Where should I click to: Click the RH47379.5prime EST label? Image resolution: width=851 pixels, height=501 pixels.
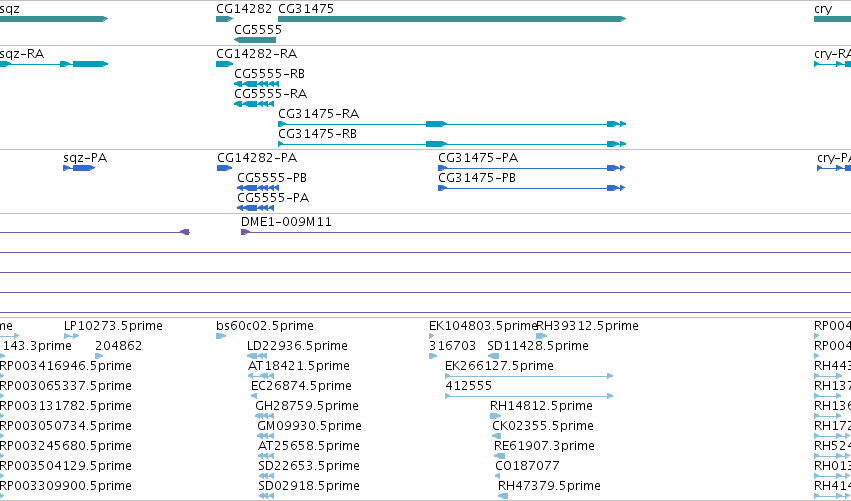(549, 485)
